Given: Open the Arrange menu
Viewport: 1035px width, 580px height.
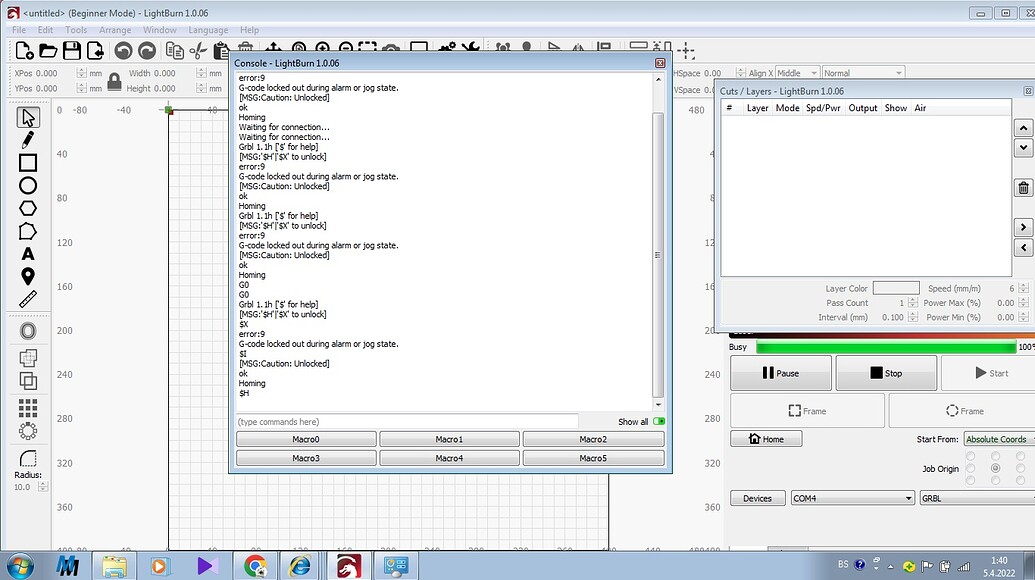Looking at the screenshot, I should click(x=115, y=30).
